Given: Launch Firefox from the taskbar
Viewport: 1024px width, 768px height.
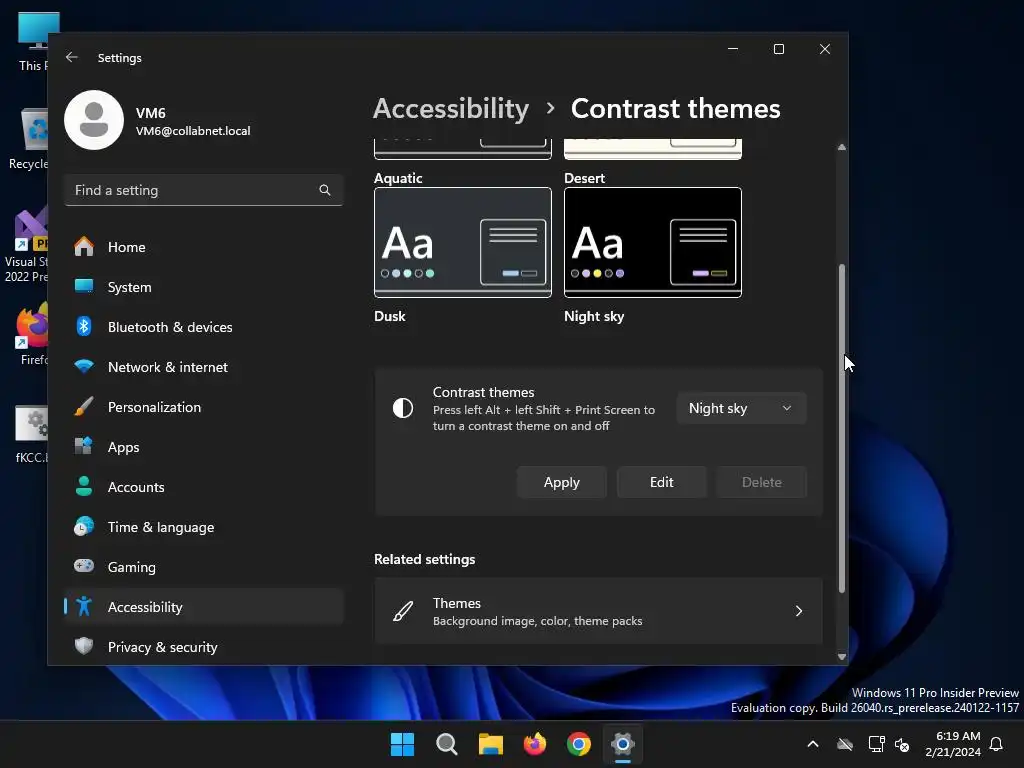Looking at the screenshot, I should pyautogui.click(x=535, y=744).
